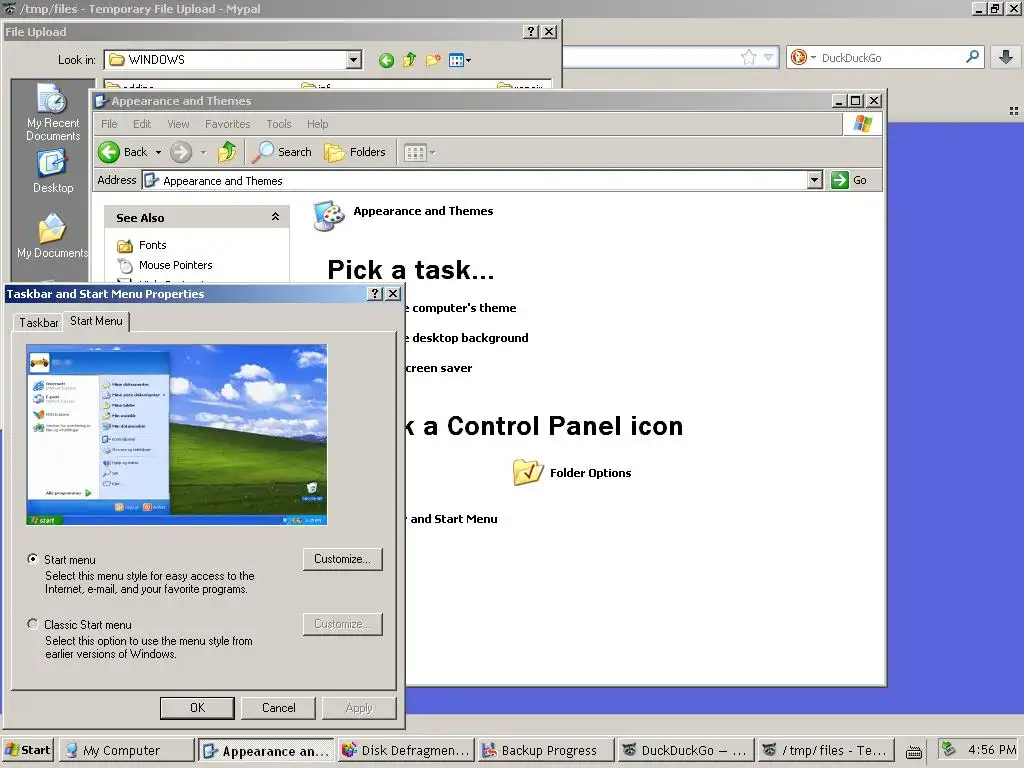
Task: Click the Start menu preview image
Action: pos(176,435)
